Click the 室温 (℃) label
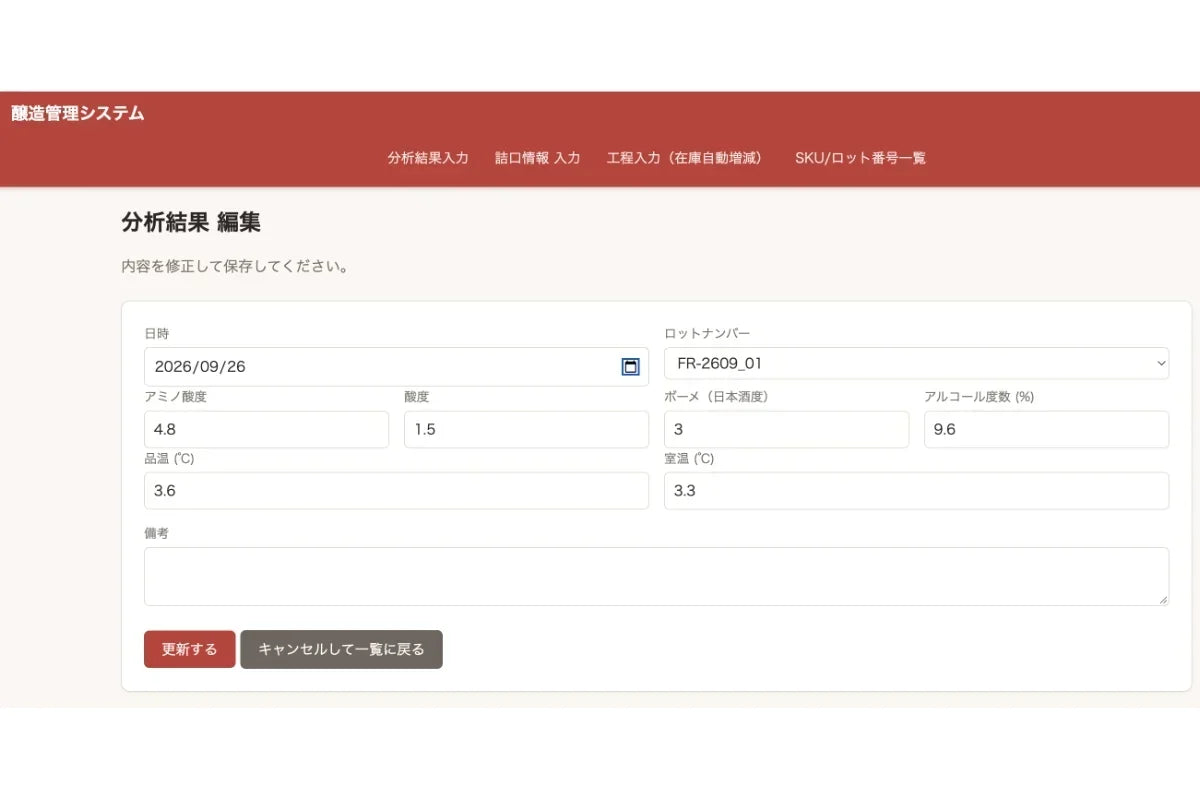 point(689,459)
